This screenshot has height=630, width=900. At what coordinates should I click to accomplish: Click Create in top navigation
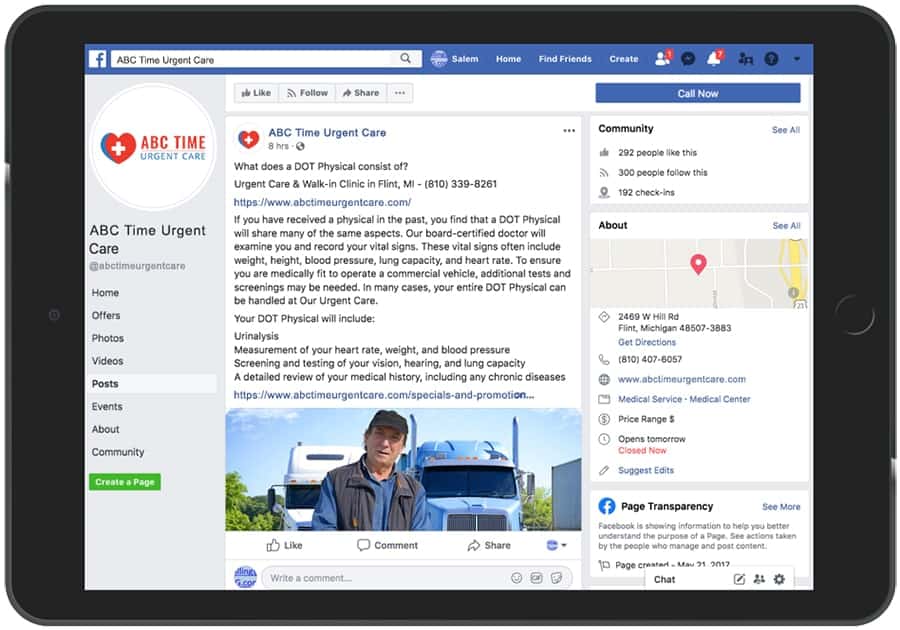click(x=624, y=59)
